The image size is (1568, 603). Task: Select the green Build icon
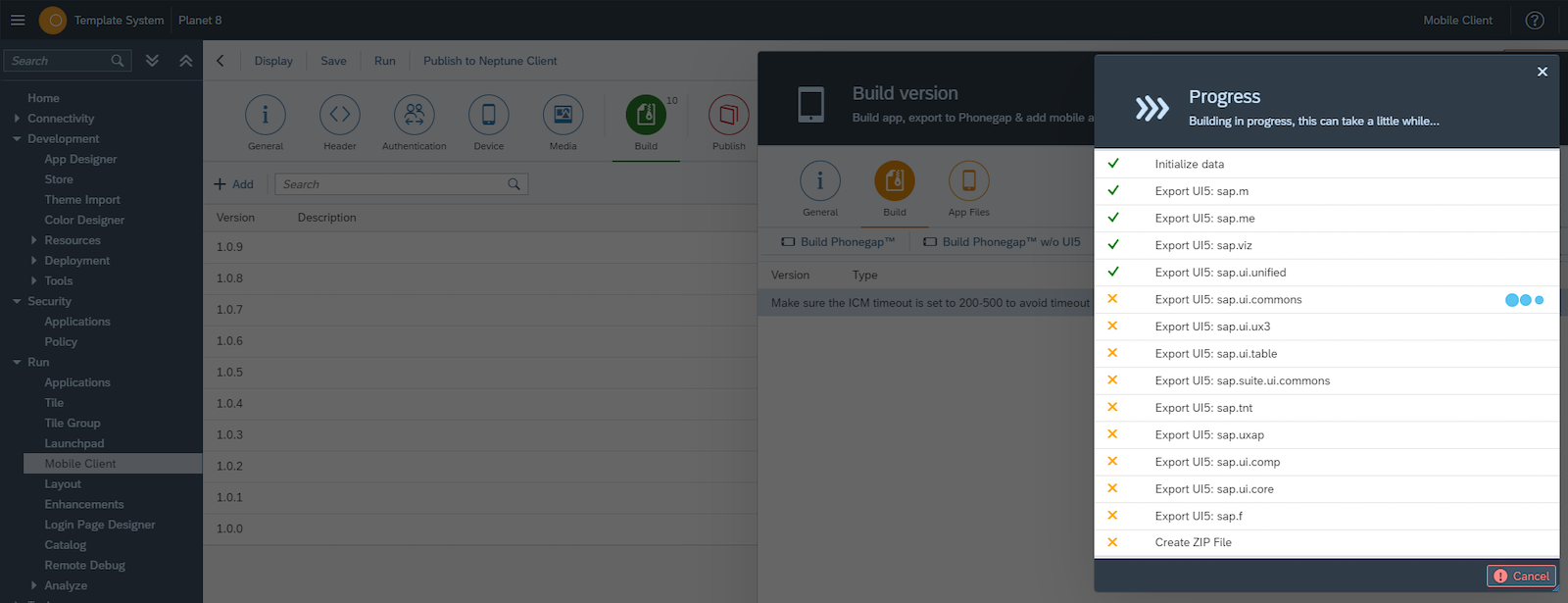[x=646, y=115]
